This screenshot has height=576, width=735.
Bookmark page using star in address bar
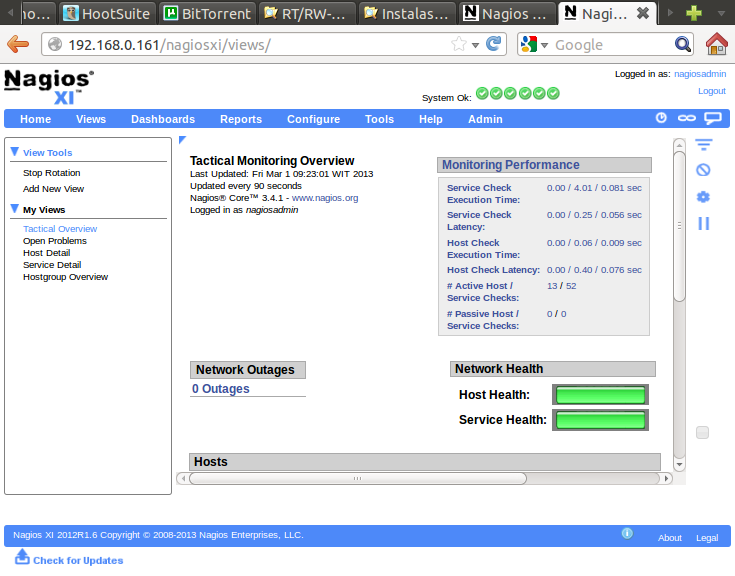point(459,44)
